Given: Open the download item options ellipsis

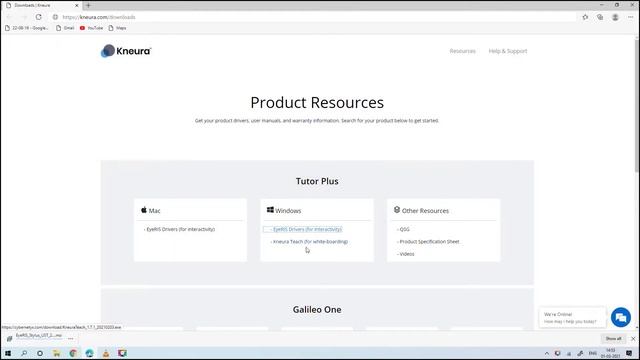Looking at the screenshot, I should click(71, 338).
